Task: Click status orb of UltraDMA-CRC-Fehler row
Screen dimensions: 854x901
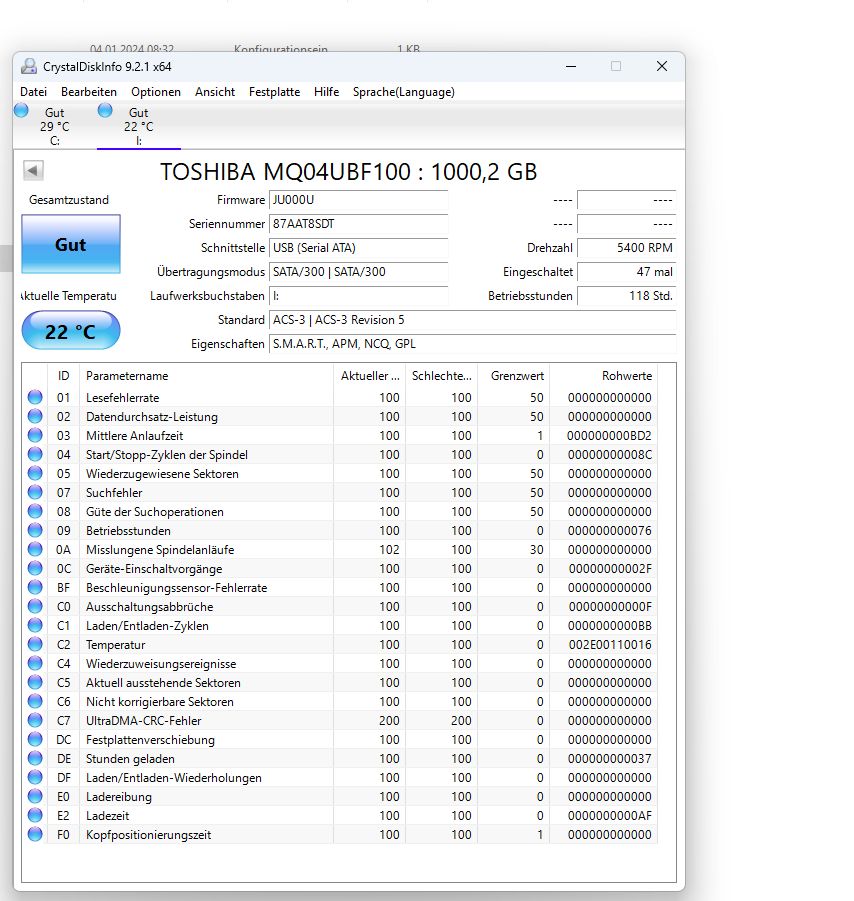Action: [x=35, y=719]
